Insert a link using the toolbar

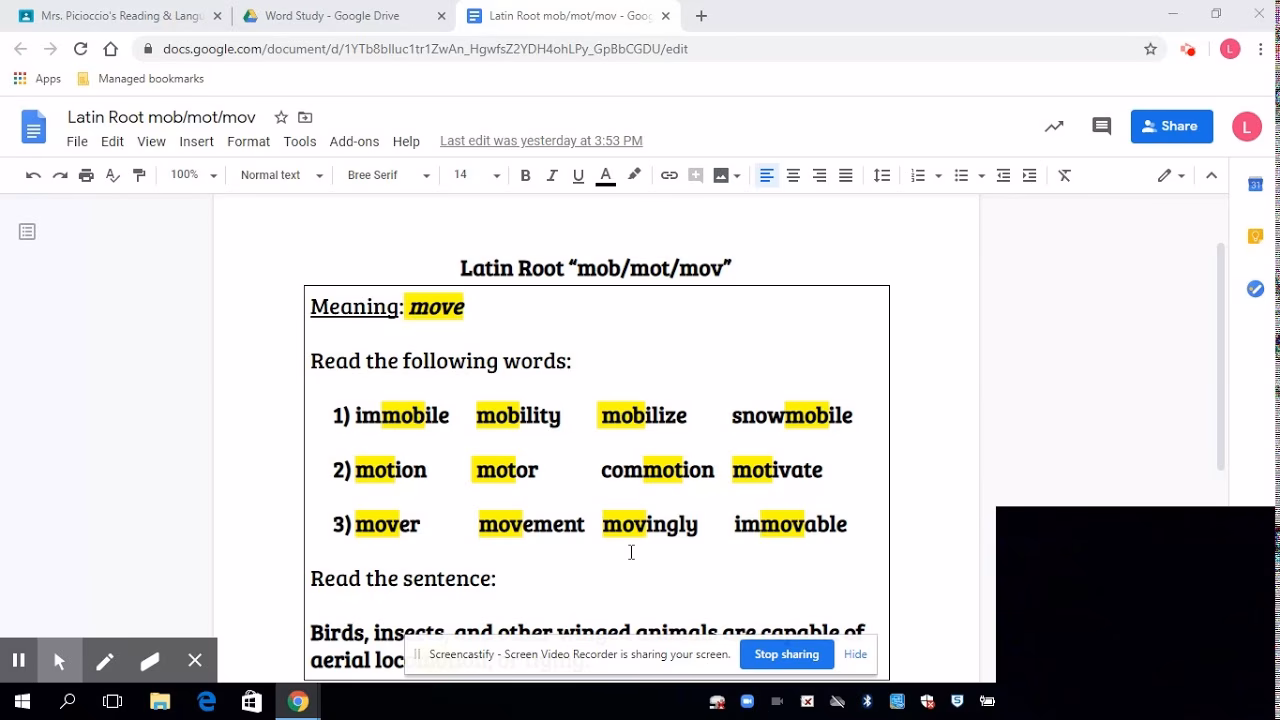coord(669,175)
